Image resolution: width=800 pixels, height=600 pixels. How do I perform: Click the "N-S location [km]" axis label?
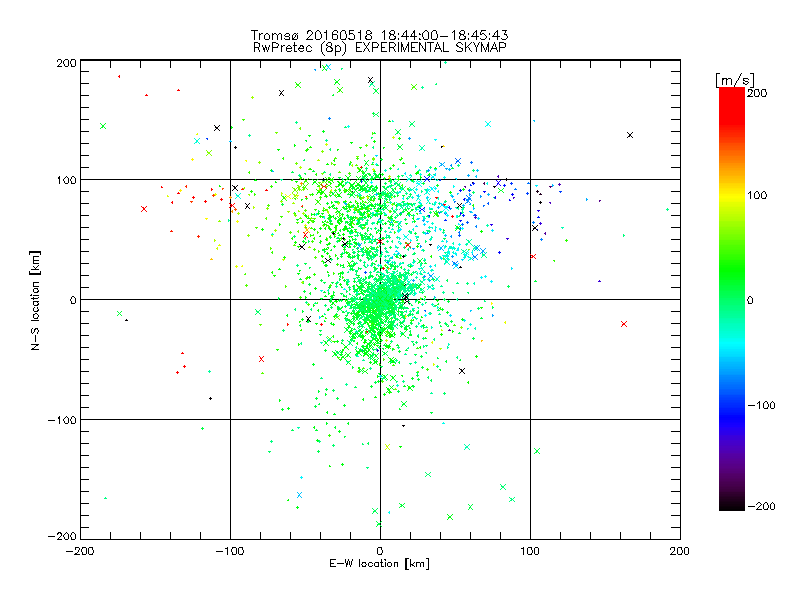[35, 300]
